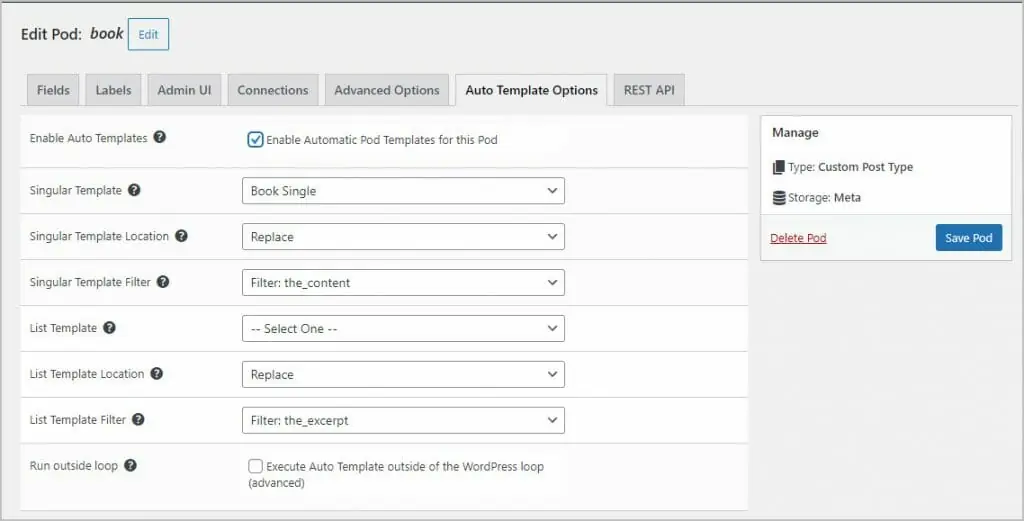
Task: Click help icon beside Run outside loop
Action: coord(131,465)
